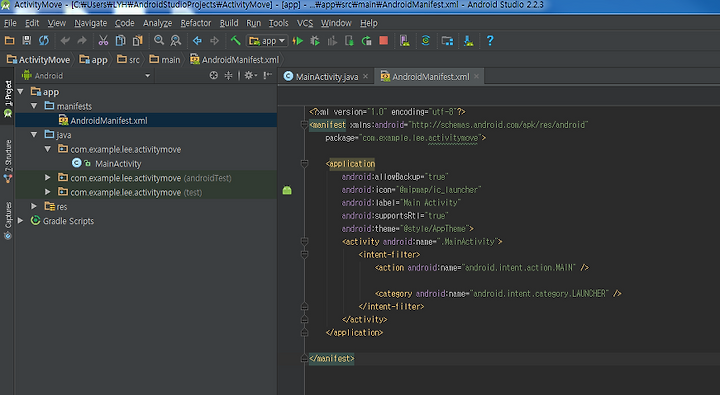
Task: Click the src breadcrumb folder
Action: click(128, 60)
